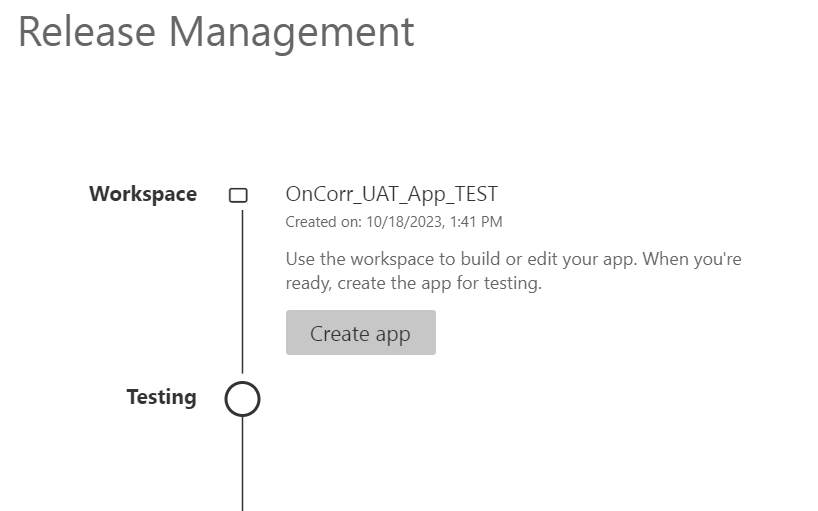The width and height of the screenshot is (818, 511).
Task: Click the Testing stage label
Action: (162, 397)
